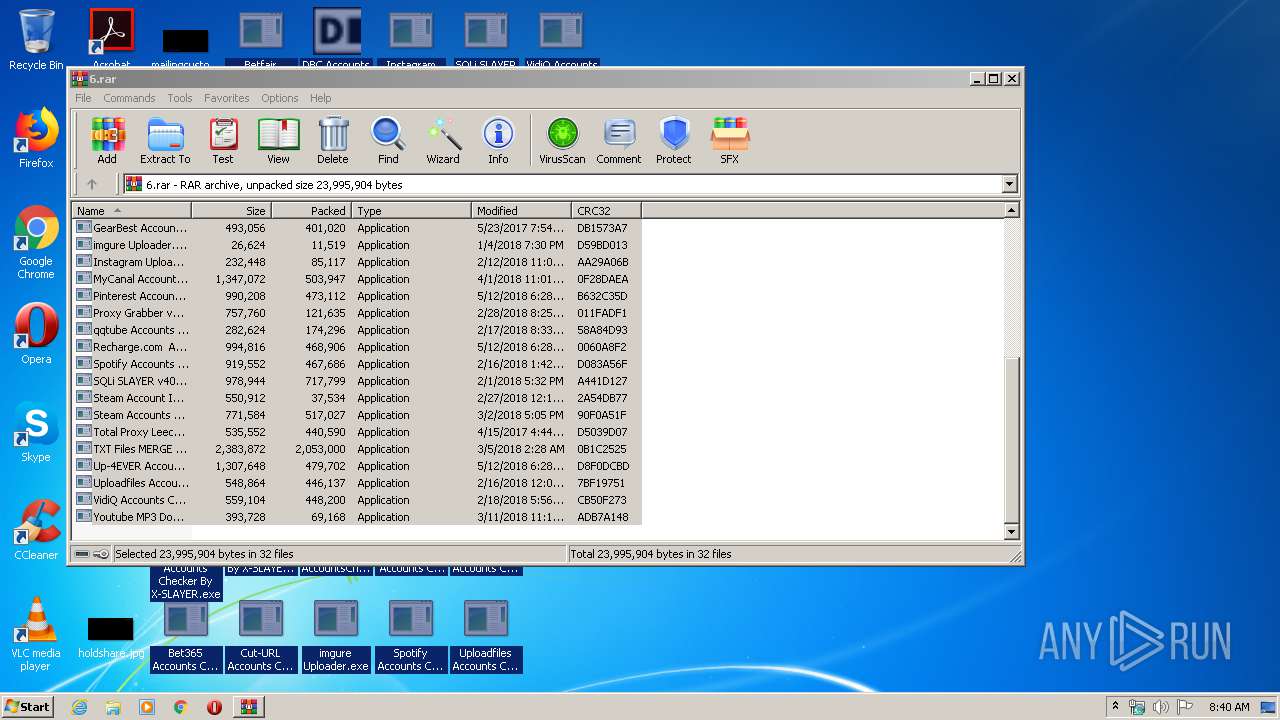Select the Total Proxy Leec... file row
This screenshot has height=720, width=1280.
357,432
